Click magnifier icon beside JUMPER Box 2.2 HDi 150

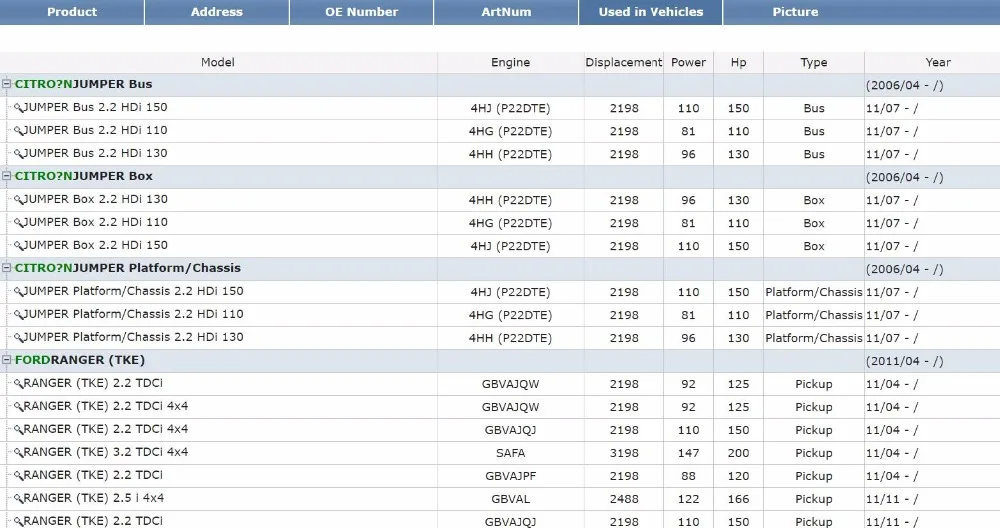pyautogui.click(x=18, y=246)
